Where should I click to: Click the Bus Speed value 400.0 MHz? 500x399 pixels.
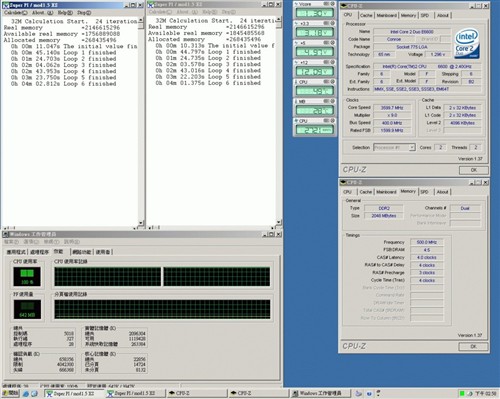click(392, 123)
